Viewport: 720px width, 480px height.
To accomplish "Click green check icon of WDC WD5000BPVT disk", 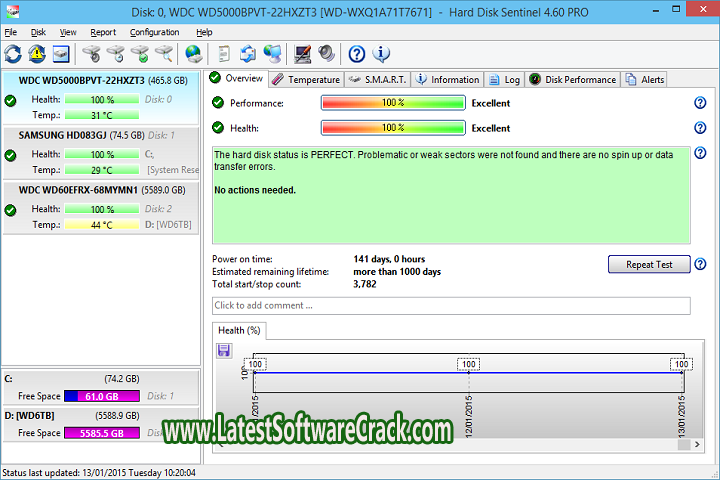I will (11, 101).
